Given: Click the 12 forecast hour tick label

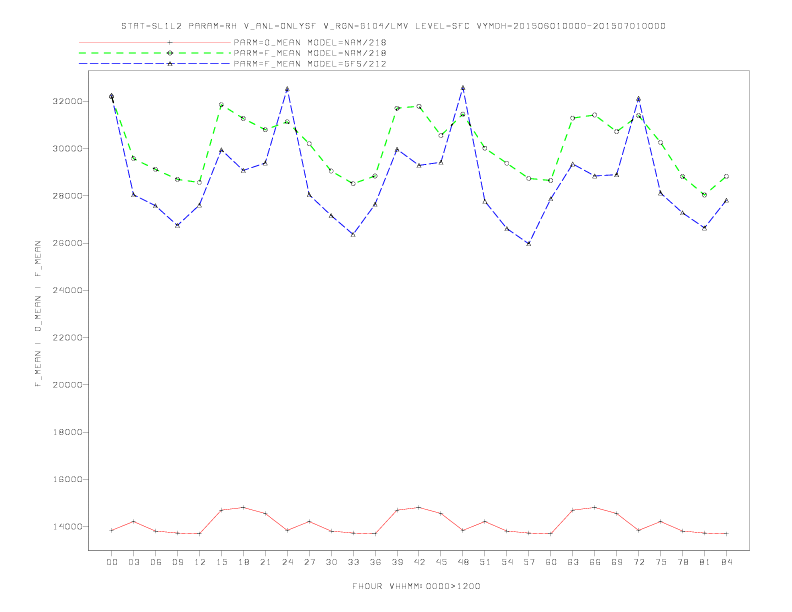Looking at the screenshot, I should point(200,562).
